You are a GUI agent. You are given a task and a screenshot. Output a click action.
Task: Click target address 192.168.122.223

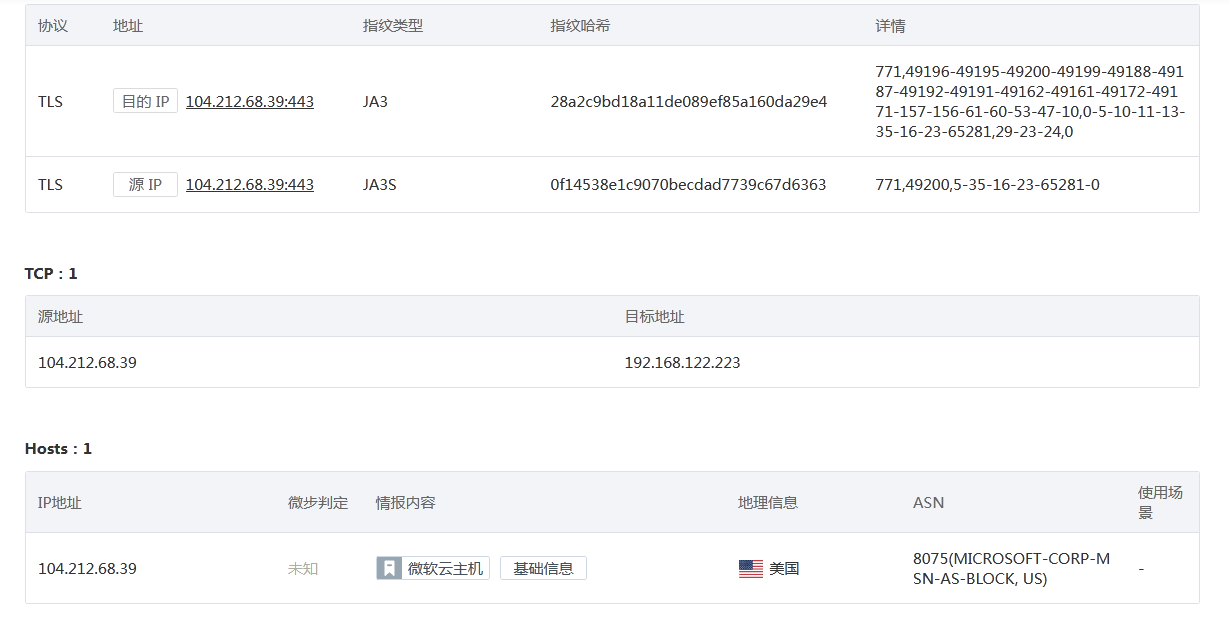[682, 362]
